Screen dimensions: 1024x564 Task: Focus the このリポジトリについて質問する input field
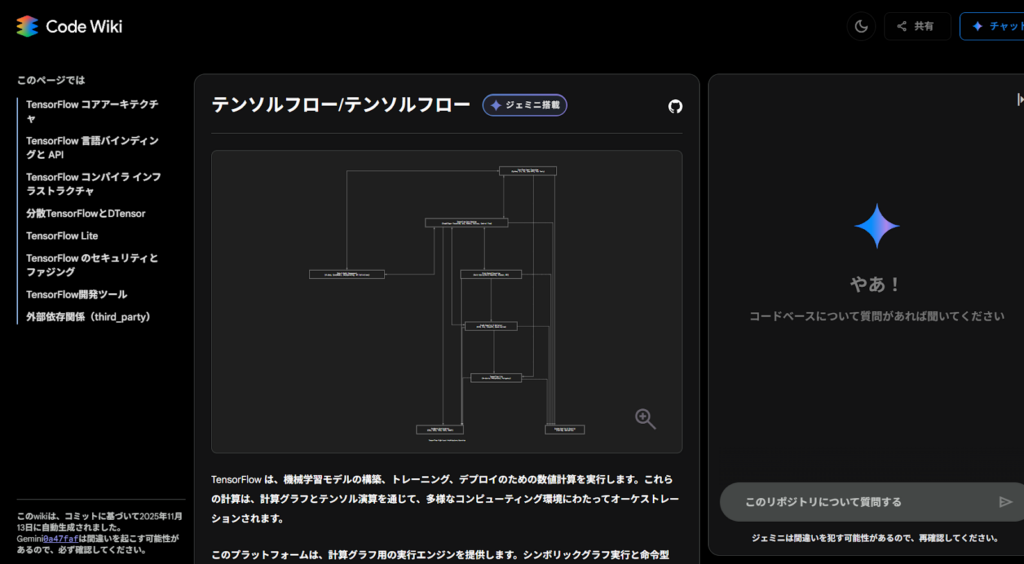coord(860,502)
